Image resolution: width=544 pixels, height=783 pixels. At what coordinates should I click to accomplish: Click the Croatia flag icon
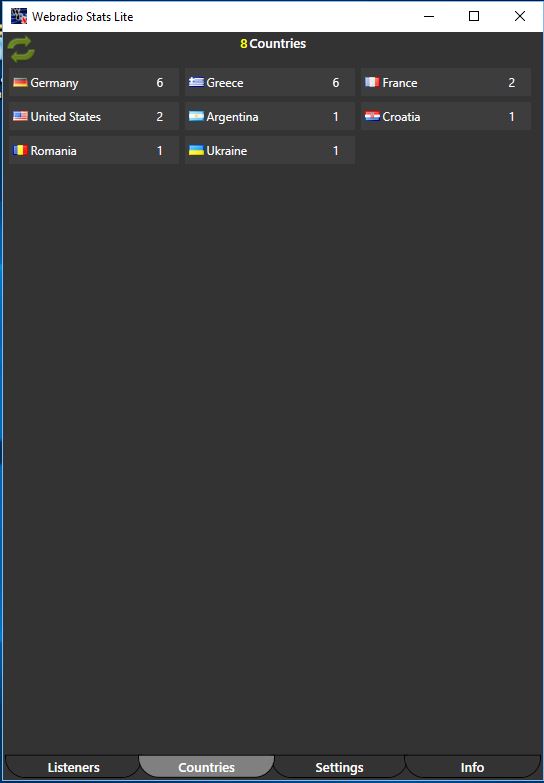click(372, 116)
